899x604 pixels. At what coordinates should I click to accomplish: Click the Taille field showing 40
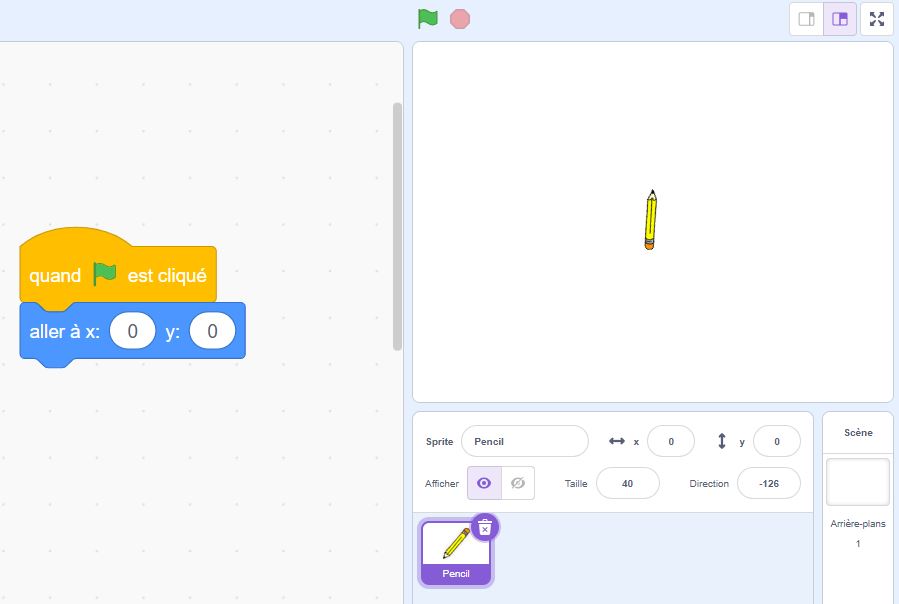(x=627, y=483)
